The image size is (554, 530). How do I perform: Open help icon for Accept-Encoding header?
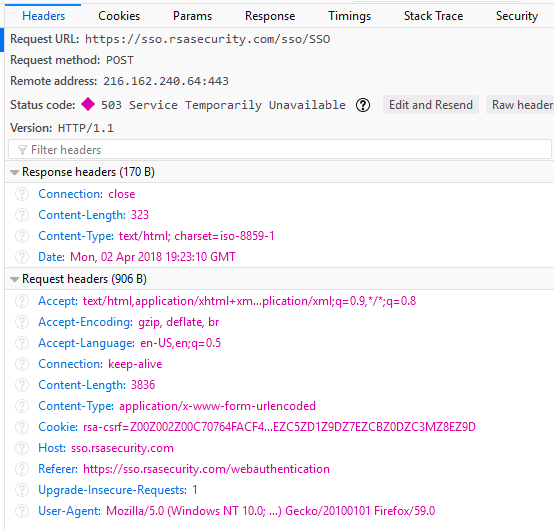[x=22, y=322]
